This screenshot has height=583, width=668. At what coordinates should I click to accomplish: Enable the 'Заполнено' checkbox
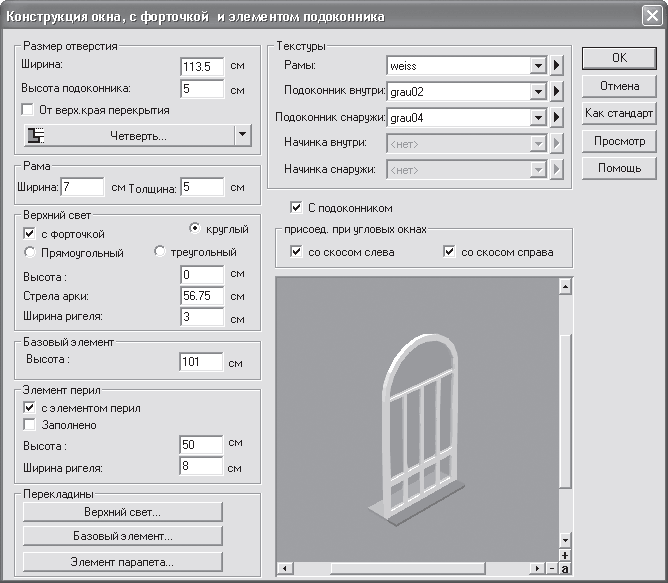29,424
